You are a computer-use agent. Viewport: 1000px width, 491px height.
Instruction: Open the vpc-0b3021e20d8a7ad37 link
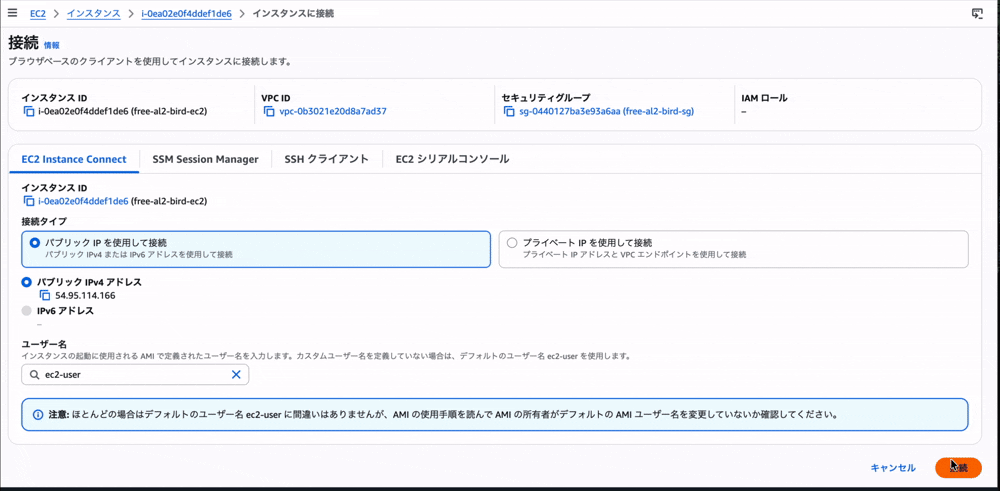tap(333, 112)
